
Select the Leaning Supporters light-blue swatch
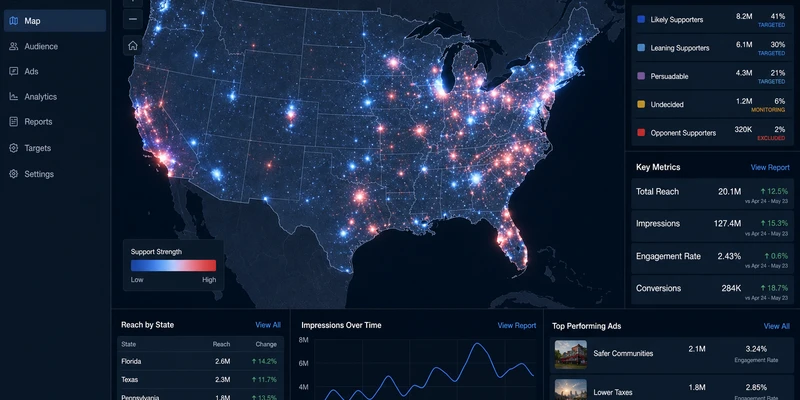click(641, 48)
